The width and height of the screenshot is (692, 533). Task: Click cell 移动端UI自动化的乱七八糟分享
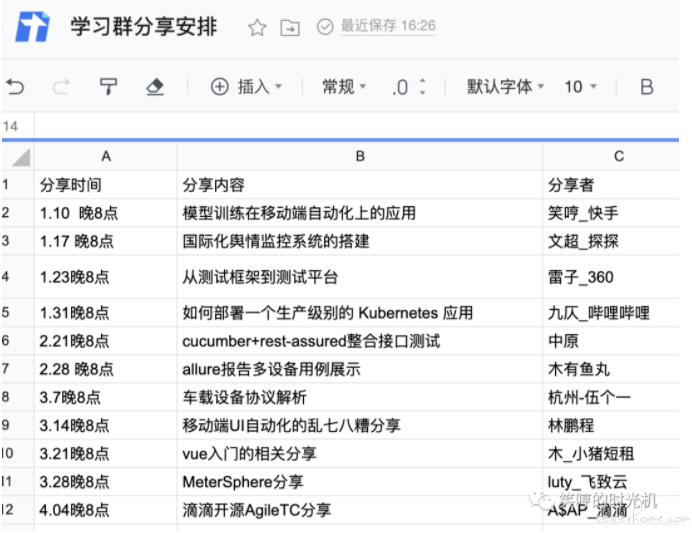tap(360, 425)
